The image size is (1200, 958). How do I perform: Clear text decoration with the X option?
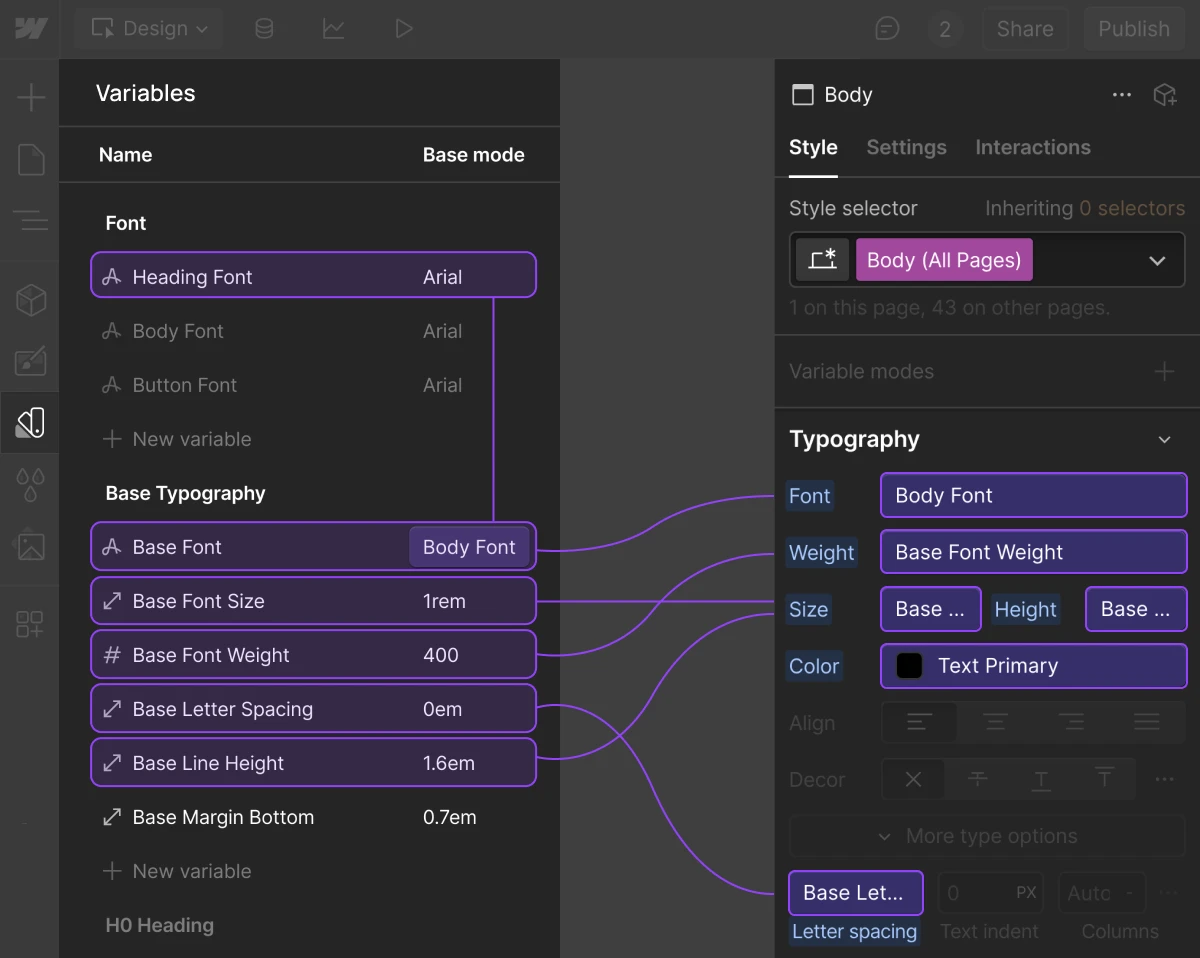912,779
